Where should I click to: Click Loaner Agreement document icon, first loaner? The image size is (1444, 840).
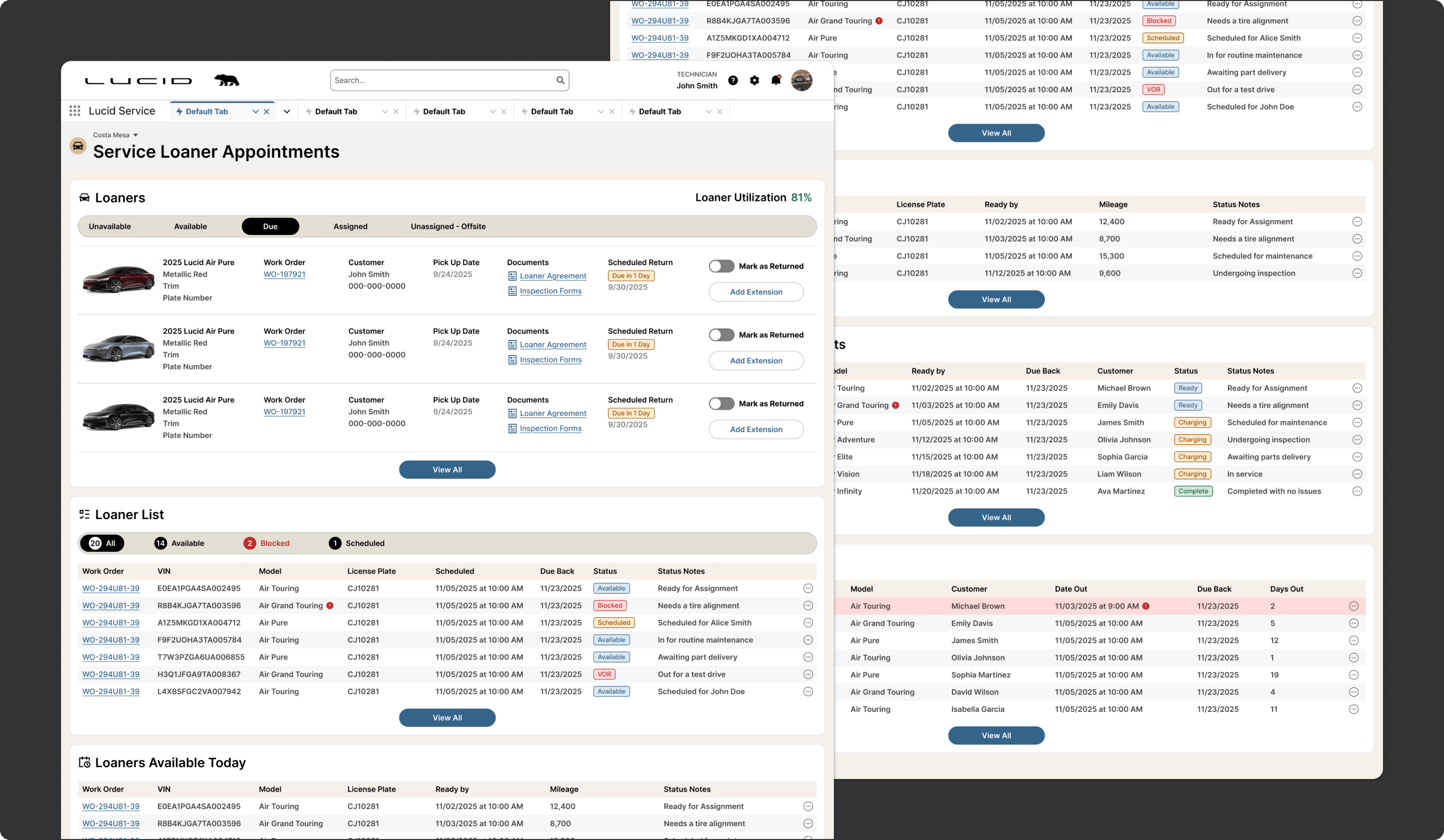[513, 276]
